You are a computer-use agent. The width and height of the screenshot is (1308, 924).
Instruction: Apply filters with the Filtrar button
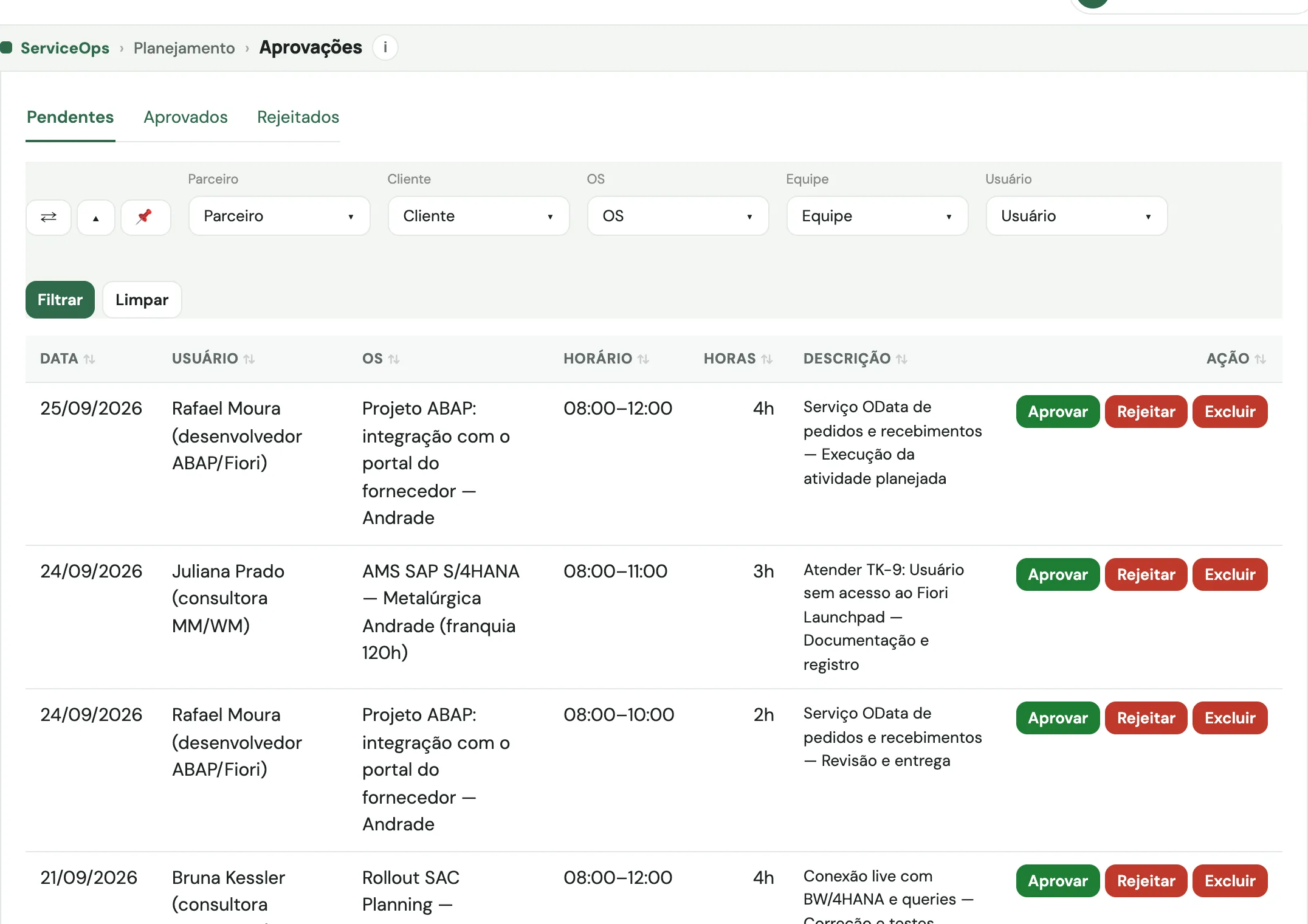[60, 300]
